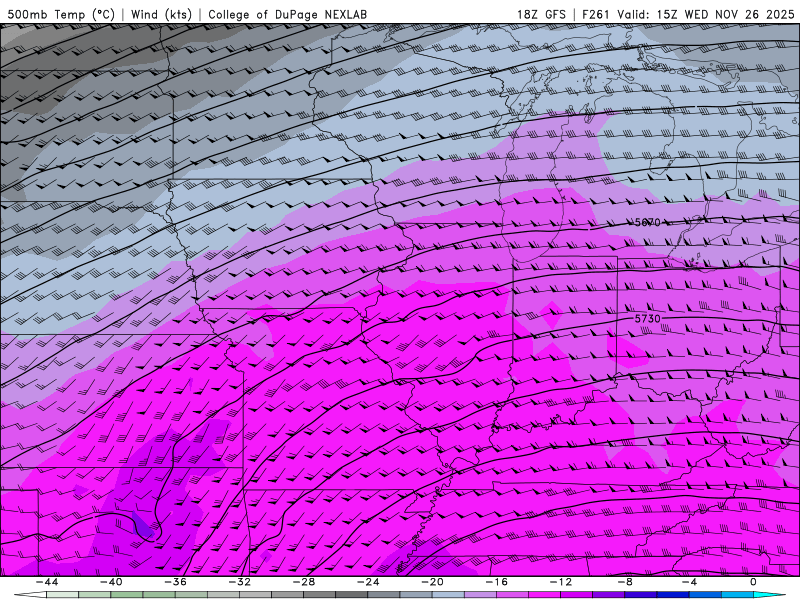Click the -12 colorbar tick label

click(x=561, y=582)
